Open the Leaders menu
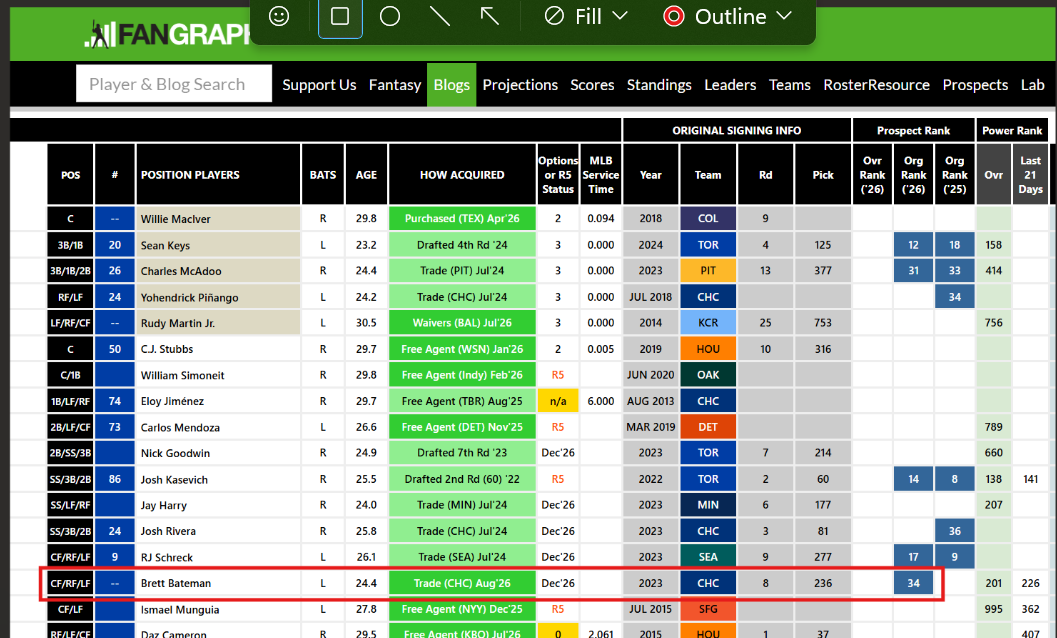This screenshot has width=1057, height=638. (730, 85)
